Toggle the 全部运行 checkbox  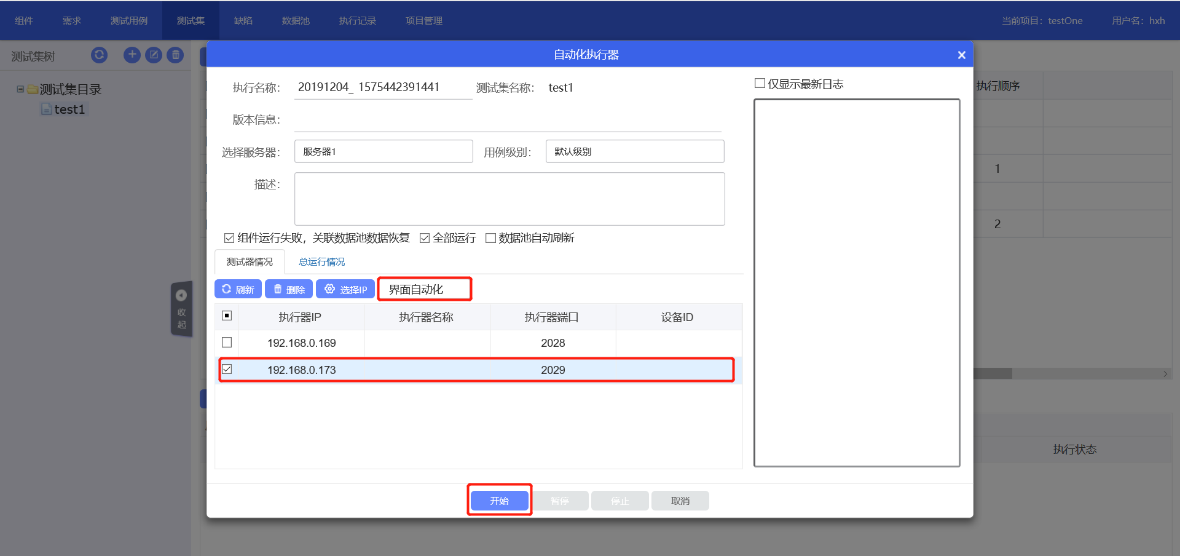pos(425,238)
